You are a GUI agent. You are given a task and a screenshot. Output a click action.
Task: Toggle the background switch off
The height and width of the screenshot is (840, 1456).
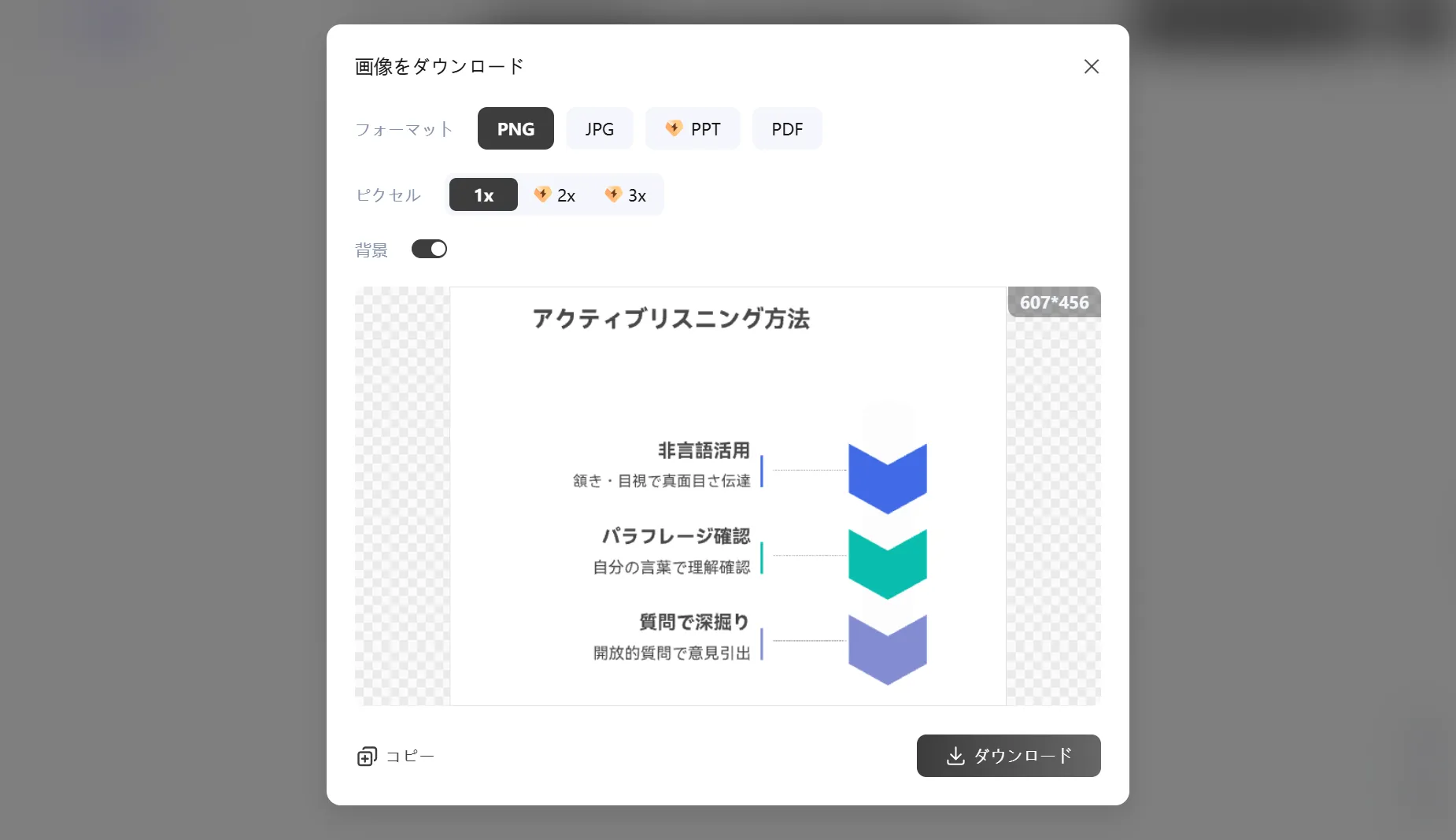tap(429, 250)
